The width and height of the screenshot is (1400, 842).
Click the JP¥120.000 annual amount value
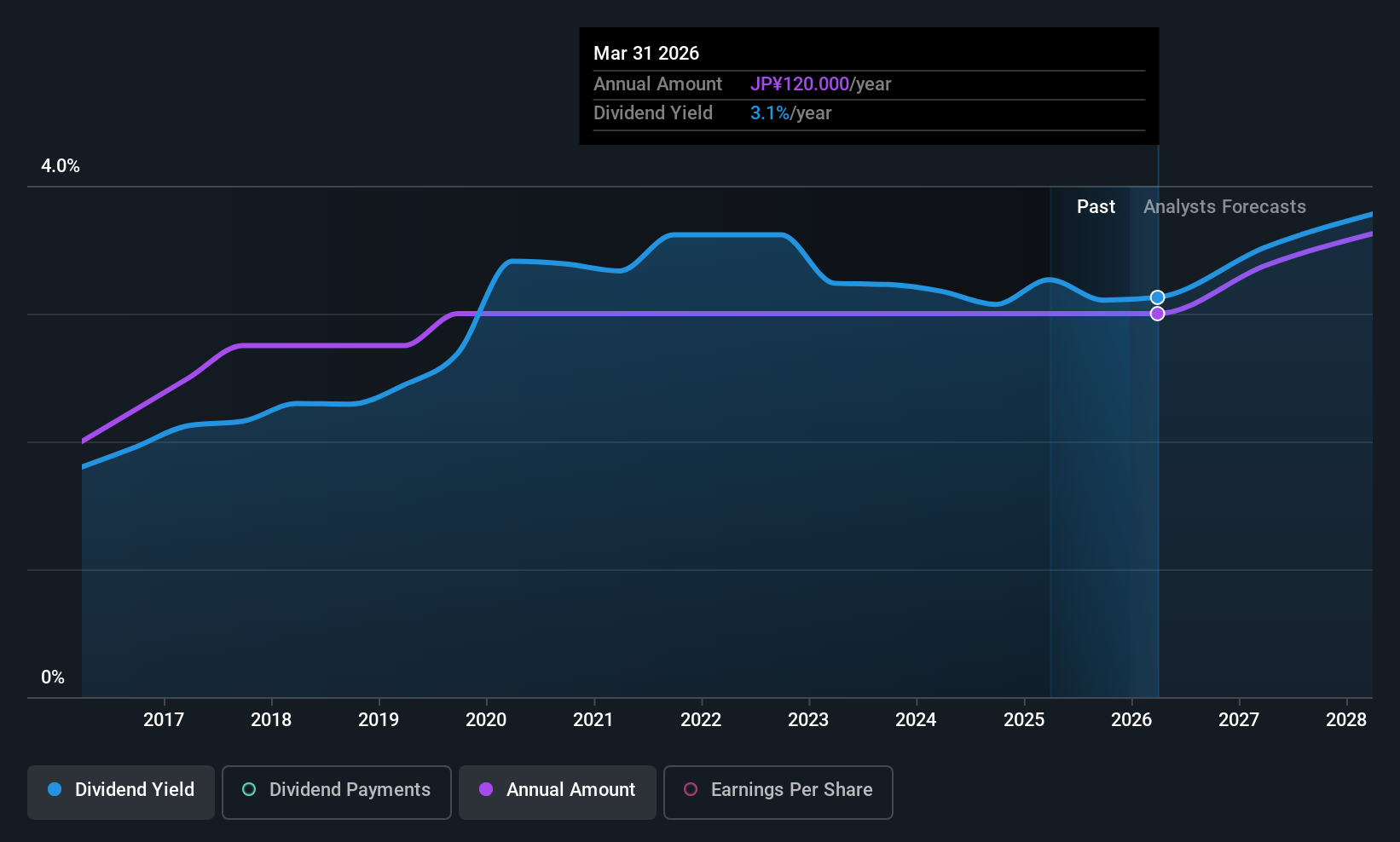tap(799, 84)
